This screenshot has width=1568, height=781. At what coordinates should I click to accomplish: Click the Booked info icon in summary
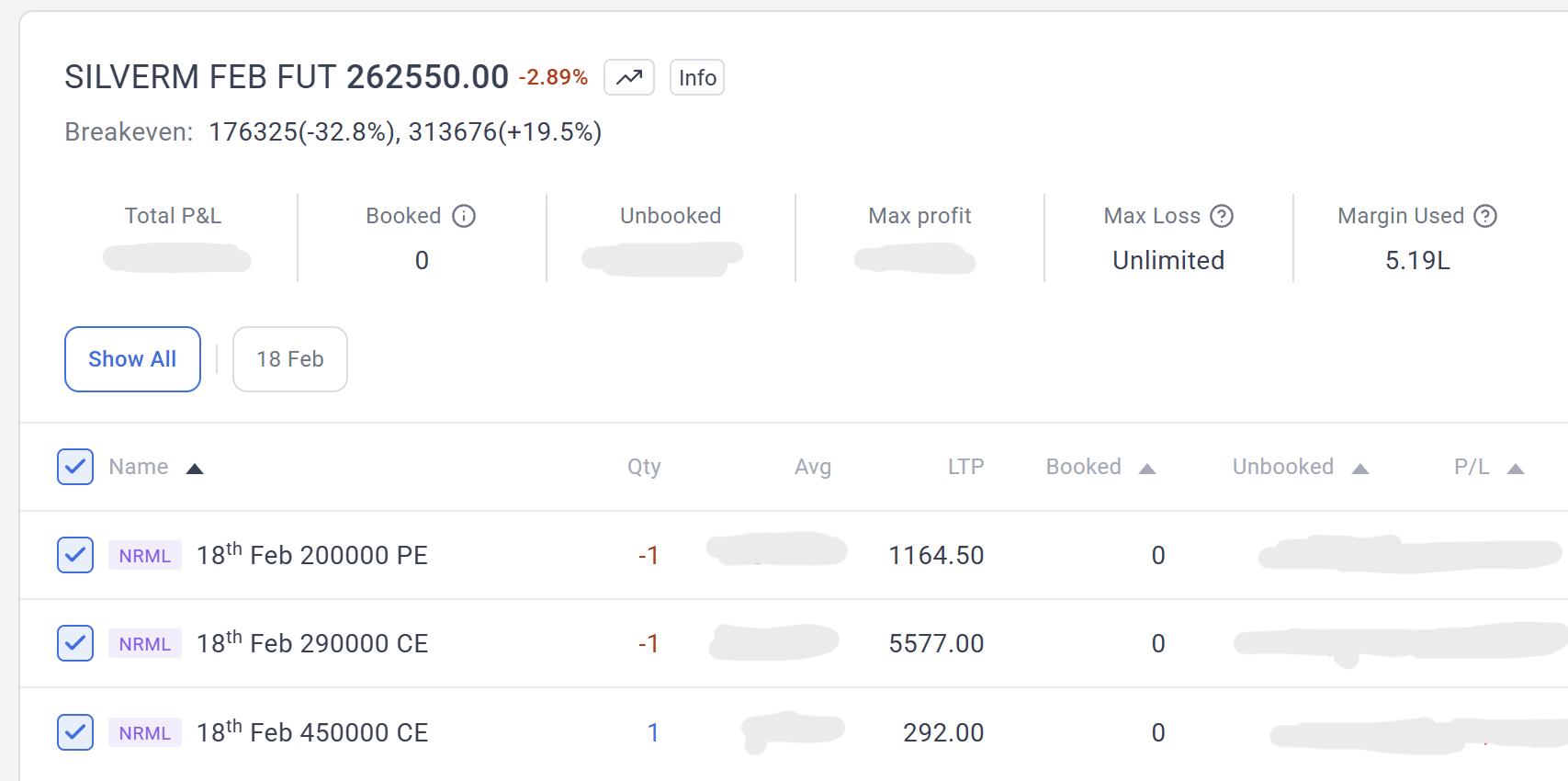[465, 216]
